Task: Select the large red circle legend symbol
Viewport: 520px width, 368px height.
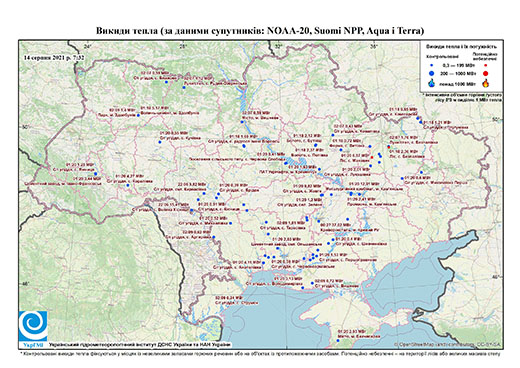Action: point(486,73)
